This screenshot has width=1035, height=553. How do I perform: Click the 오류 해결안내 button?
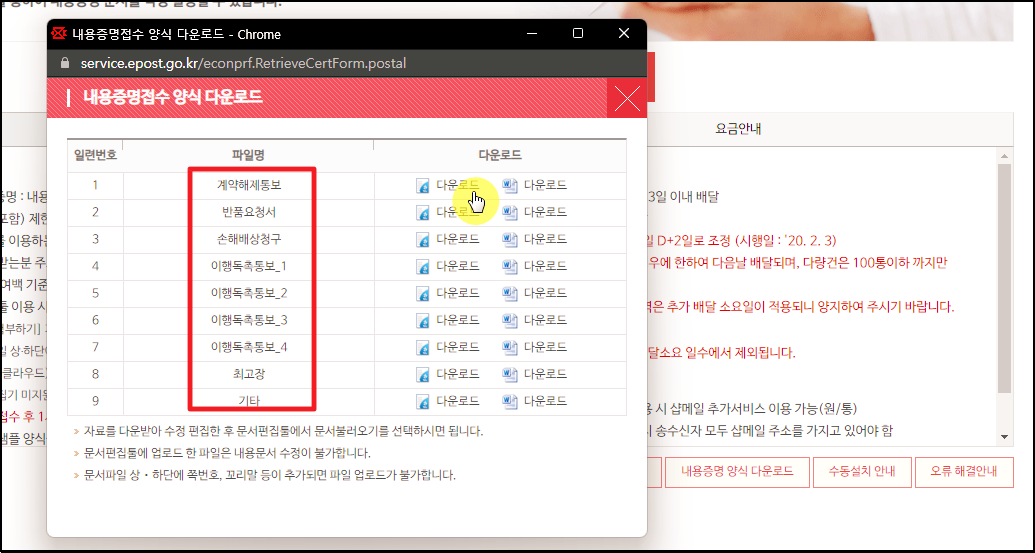pos(964,472)
